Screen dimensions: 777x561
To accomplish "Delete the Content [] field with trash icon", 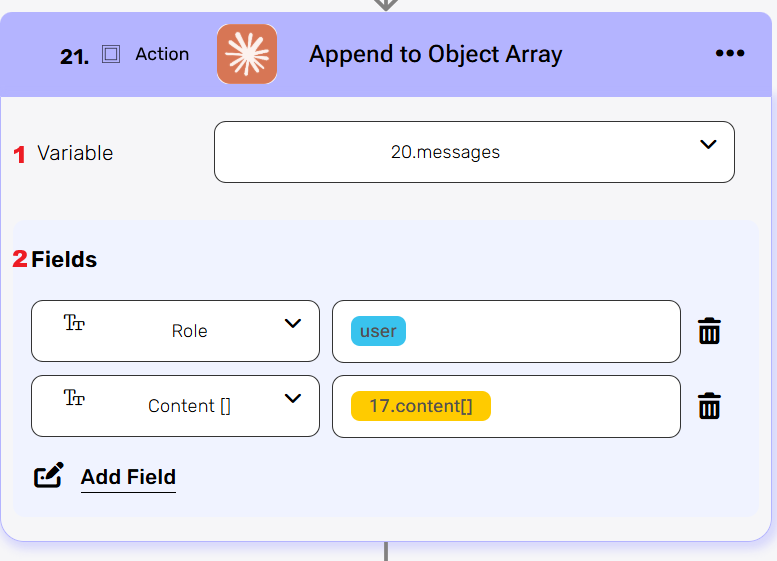I will click(709, 406).
